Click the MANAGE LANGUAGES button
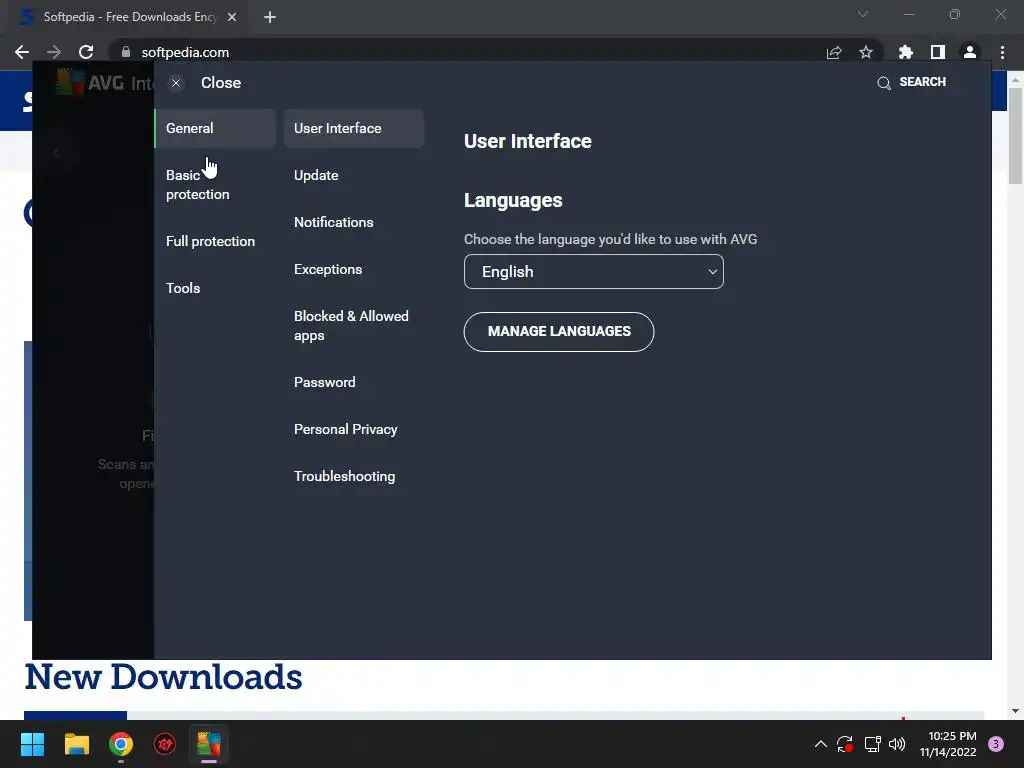The width and height of the screenshot is (1024, 768). click(x=559, y=332)
